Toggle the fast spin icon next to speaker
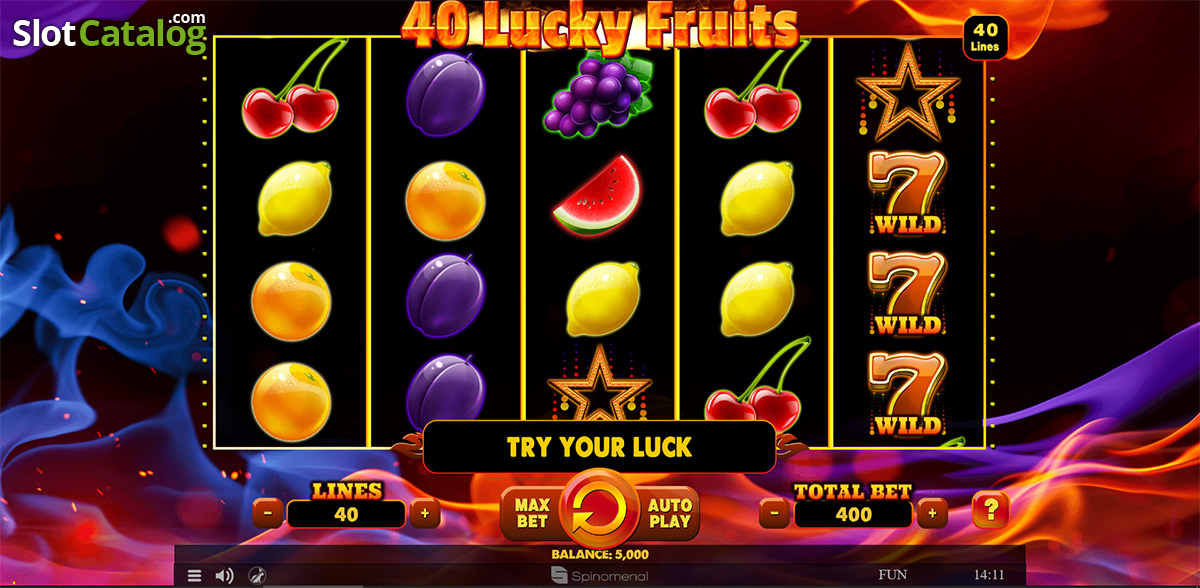 256,575
